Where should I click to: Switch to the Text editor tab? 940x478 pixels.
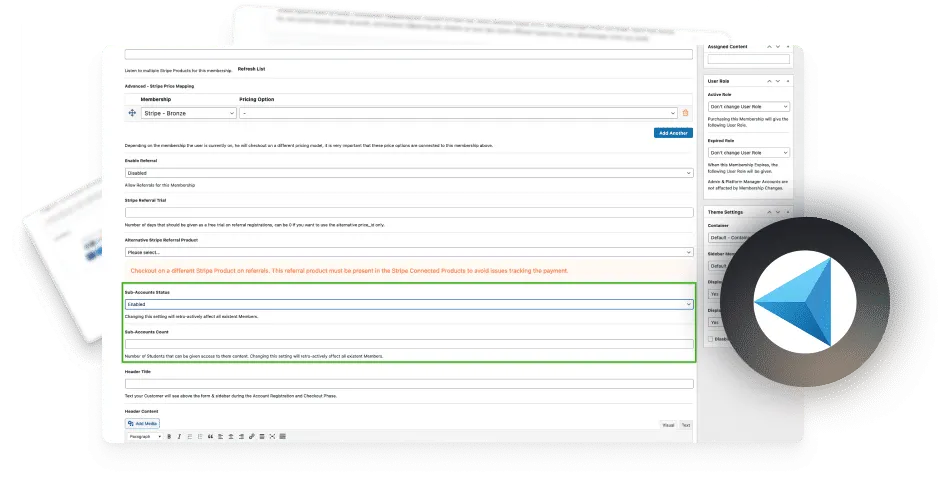point(686,425)
